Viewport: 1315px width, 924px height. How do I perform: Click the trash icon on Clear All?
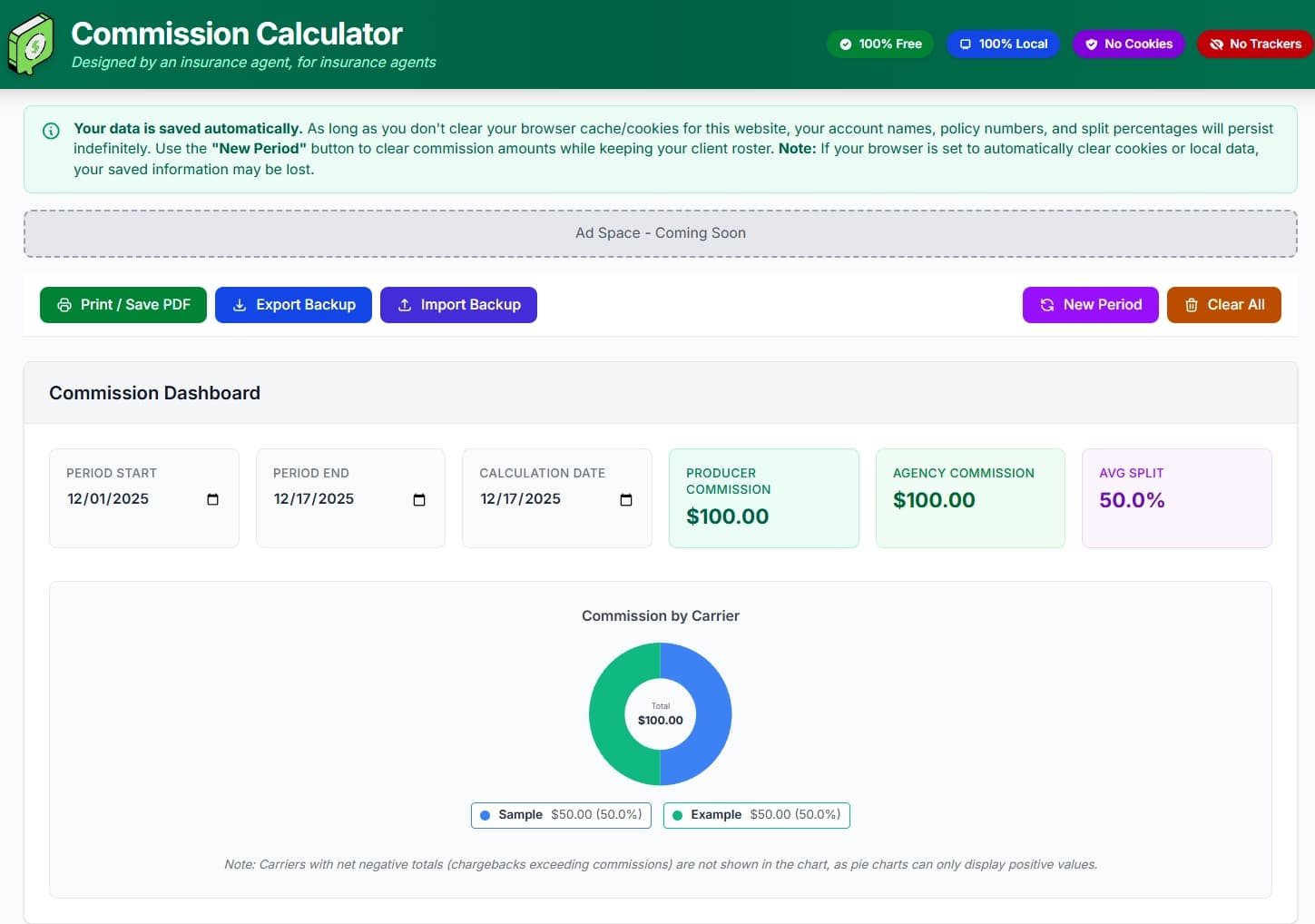[x=1192, y=305]
